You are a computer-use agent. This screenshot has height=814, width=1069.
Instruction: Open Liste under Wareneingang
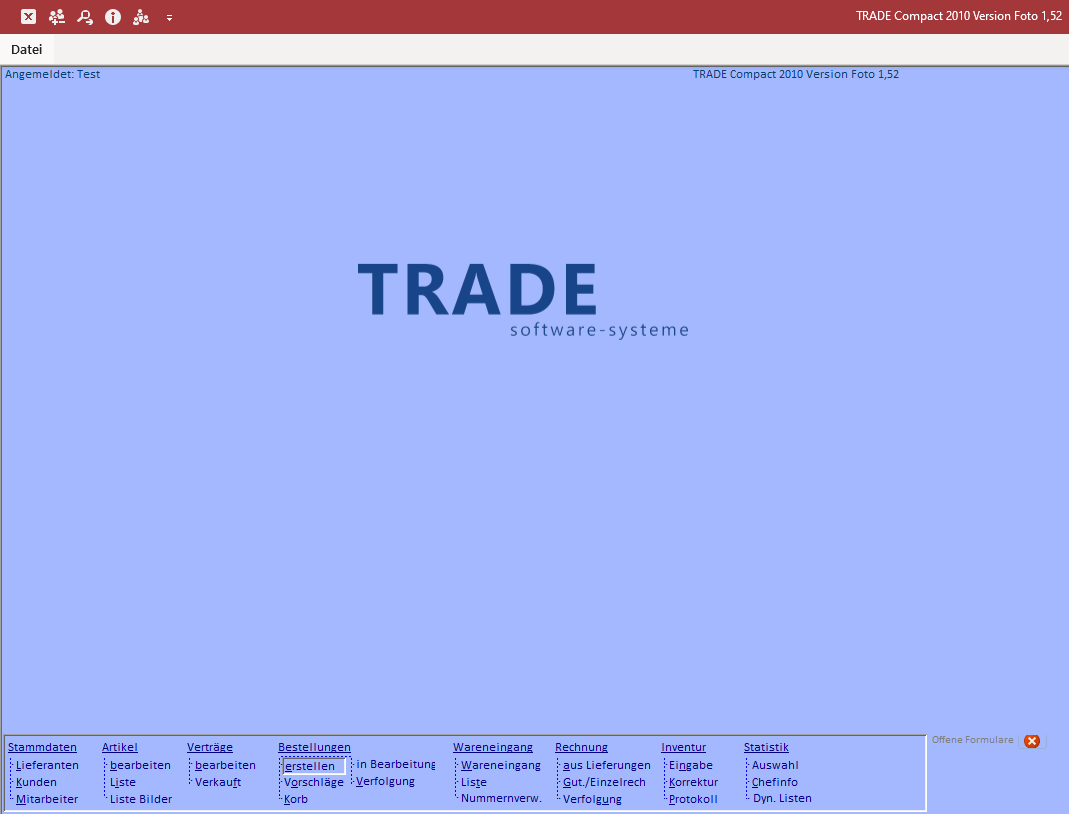tap(474, 782)
